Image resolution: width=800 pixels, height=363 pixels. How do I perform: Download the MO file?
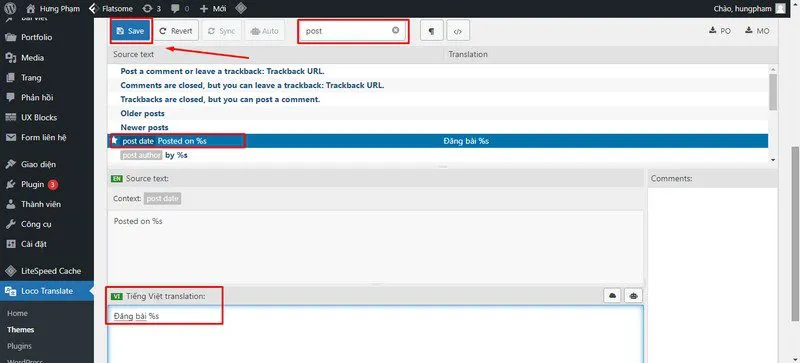tap(757, 31)
